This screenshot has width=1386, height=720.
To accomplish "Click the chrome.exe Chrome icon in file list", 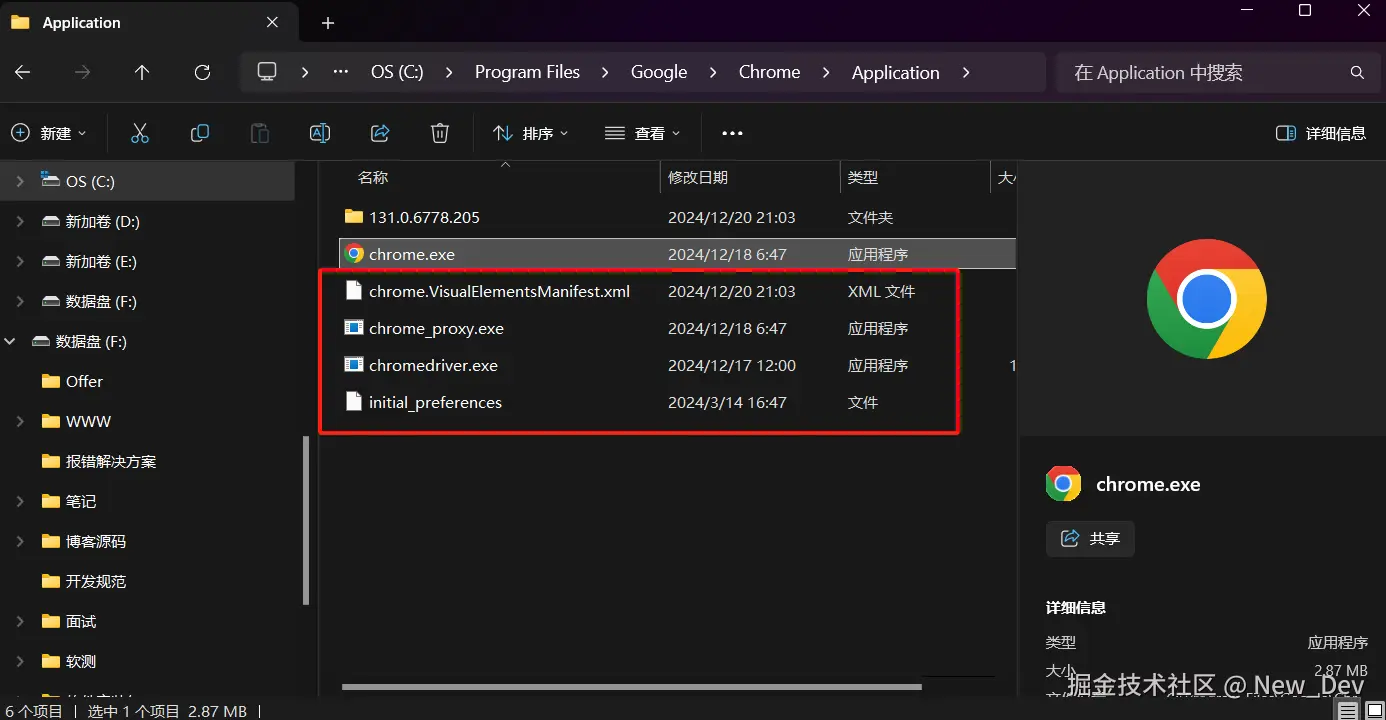I will [x=354, y=254].
